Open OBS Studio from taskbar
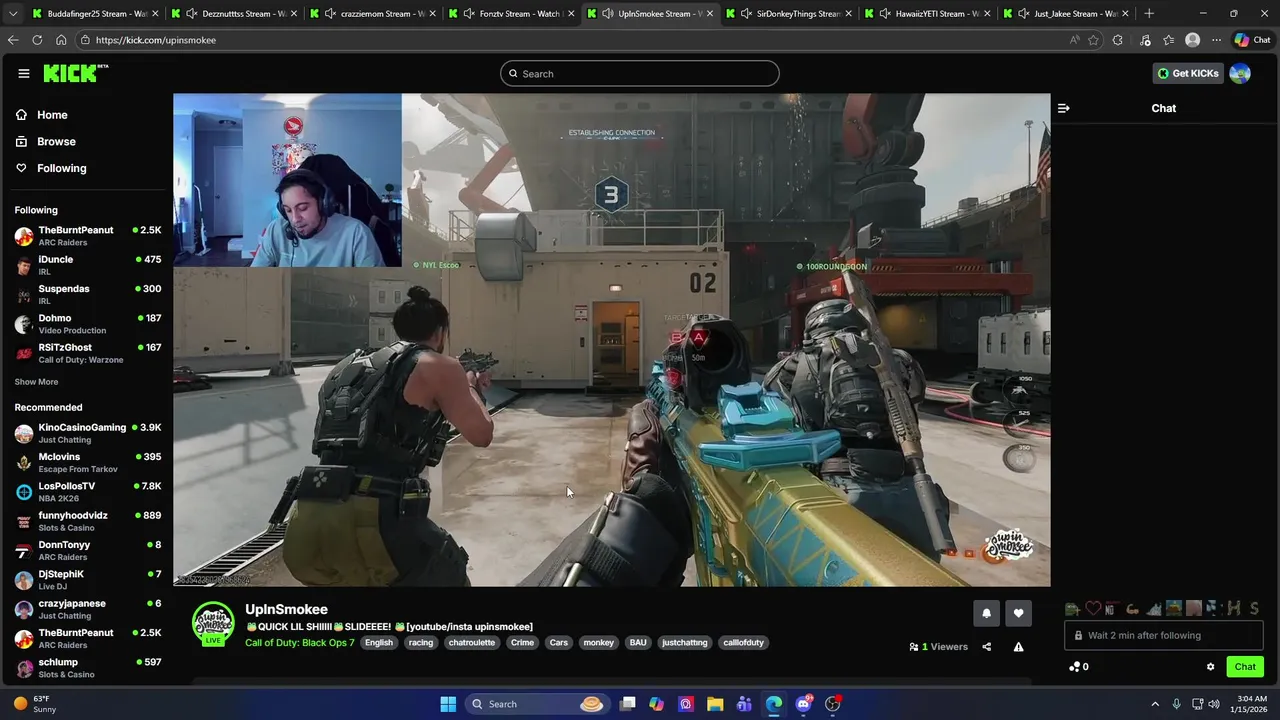 click(833, 704)
